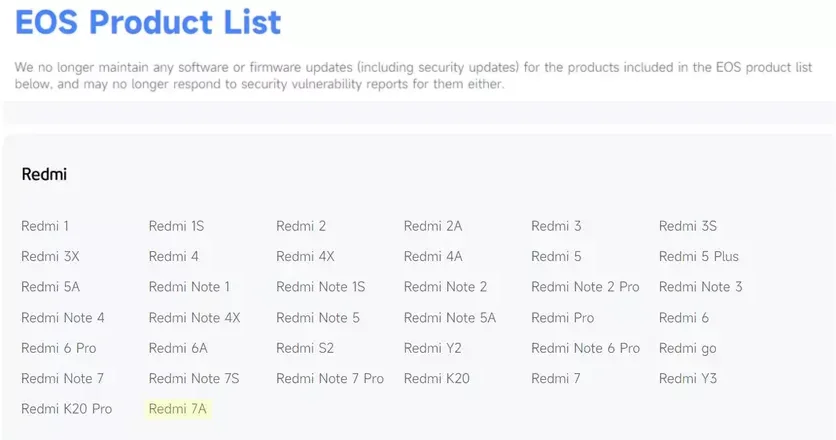Click the Redmi 1 product link
This screenshot has height=440, width=836.
[x=45, y=226]
